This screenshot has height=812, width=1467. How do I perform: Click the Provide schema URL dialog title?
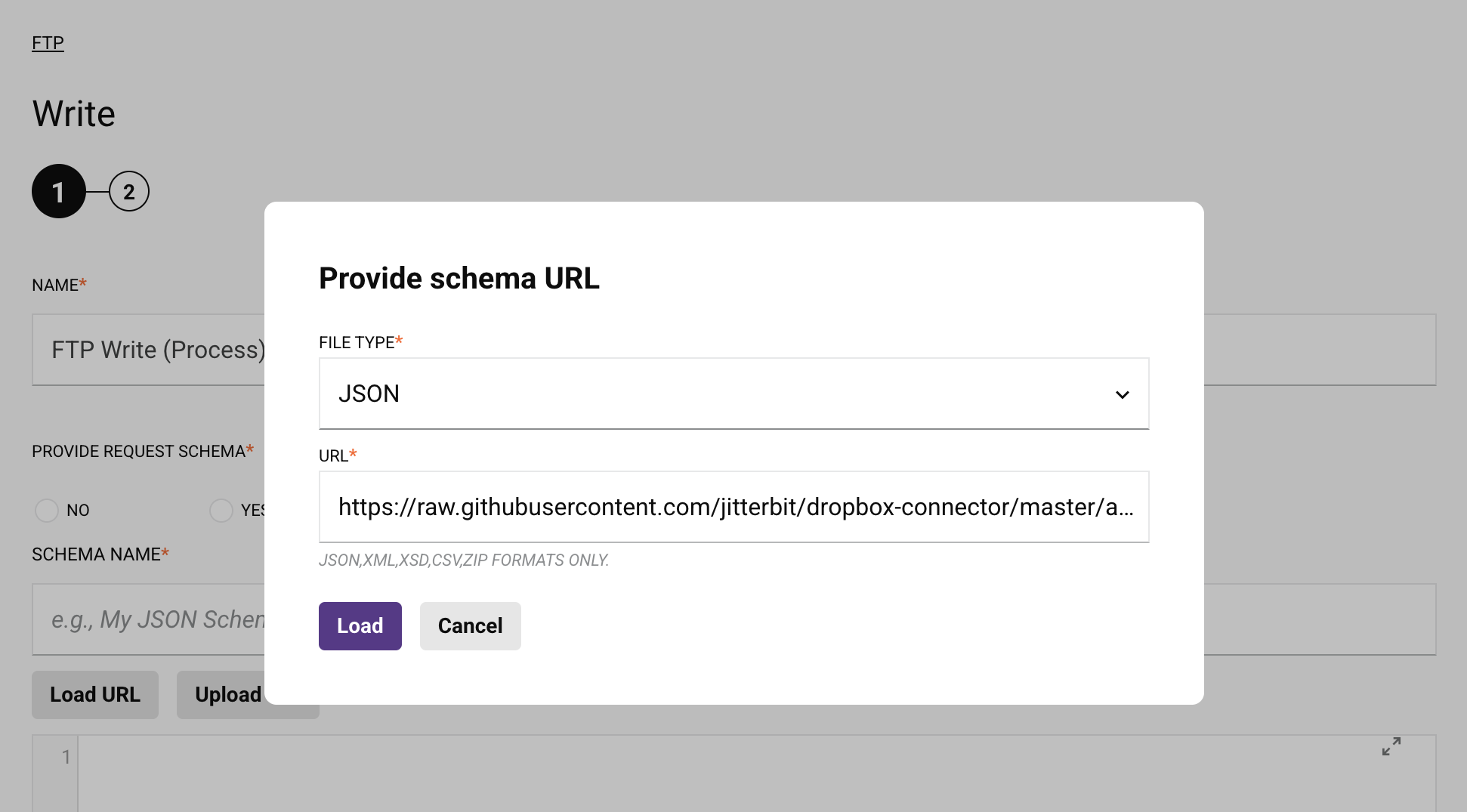(x=459, y=278)
